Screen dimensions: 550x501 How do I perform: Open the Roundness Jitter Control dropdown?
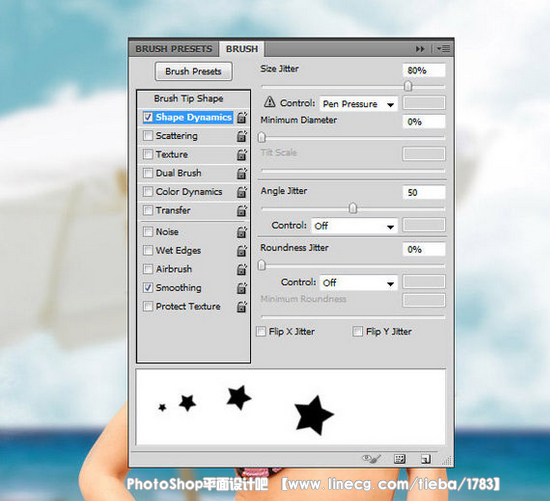tap(358, 282)
